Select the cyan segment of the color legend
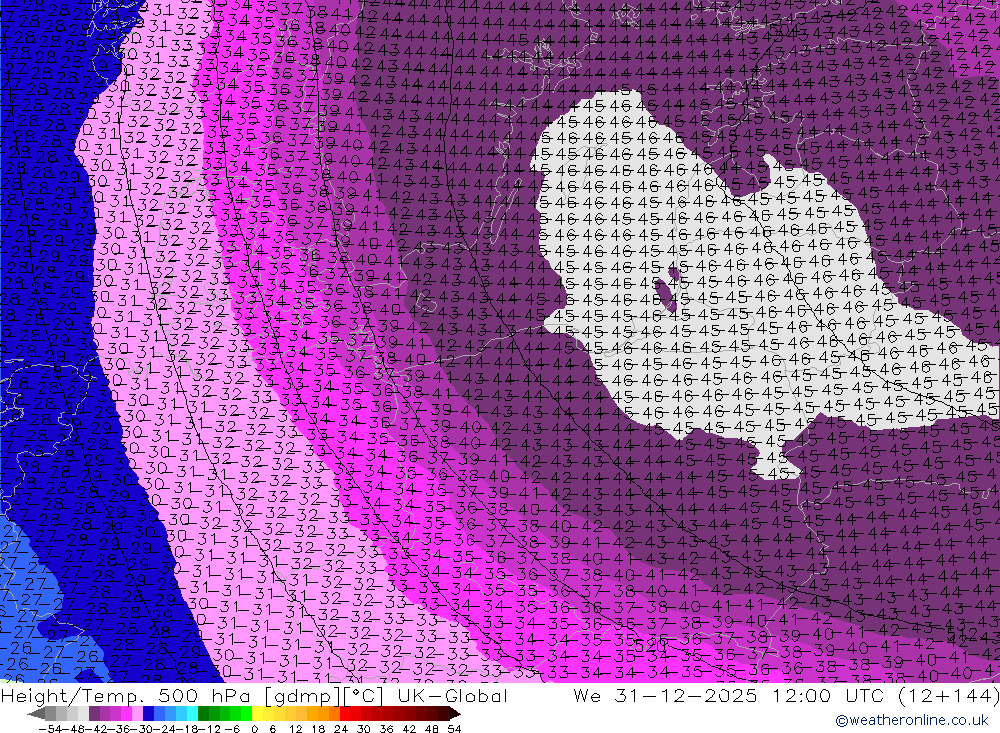Screen dimensions: 1000x733 pyautogui.click(x=191, y=713)
